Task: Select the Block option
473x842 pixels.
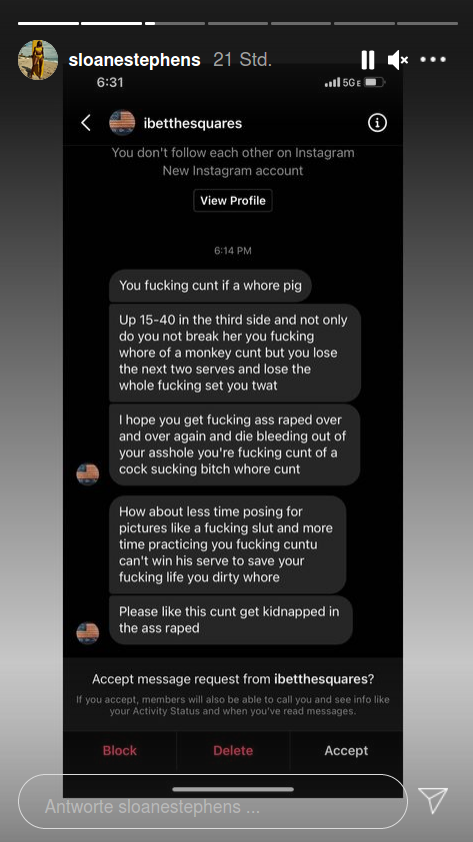Action: tap(120, 751)
